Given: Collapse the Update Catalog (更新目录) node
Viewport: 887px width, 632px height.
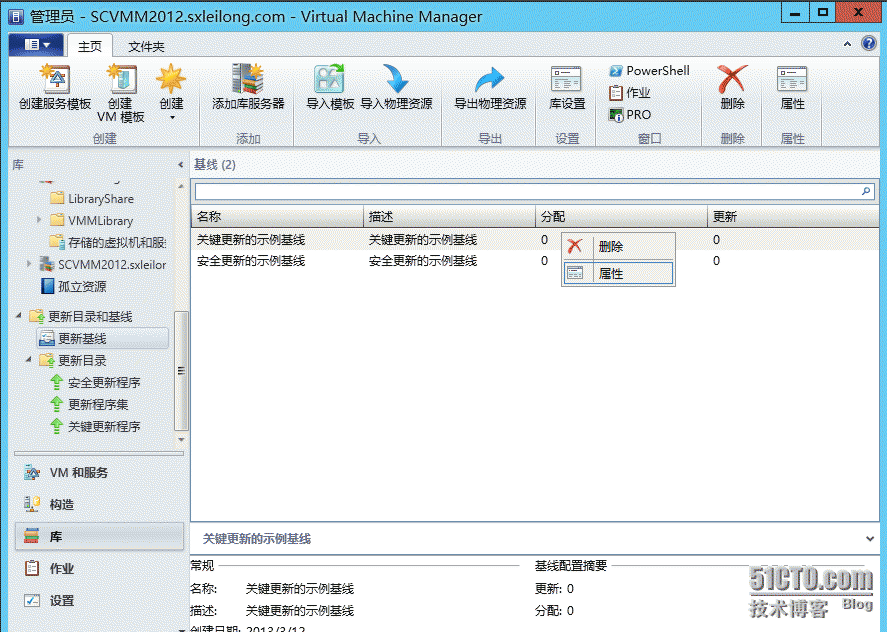Looking at the screenshot, I should point(29,359).
